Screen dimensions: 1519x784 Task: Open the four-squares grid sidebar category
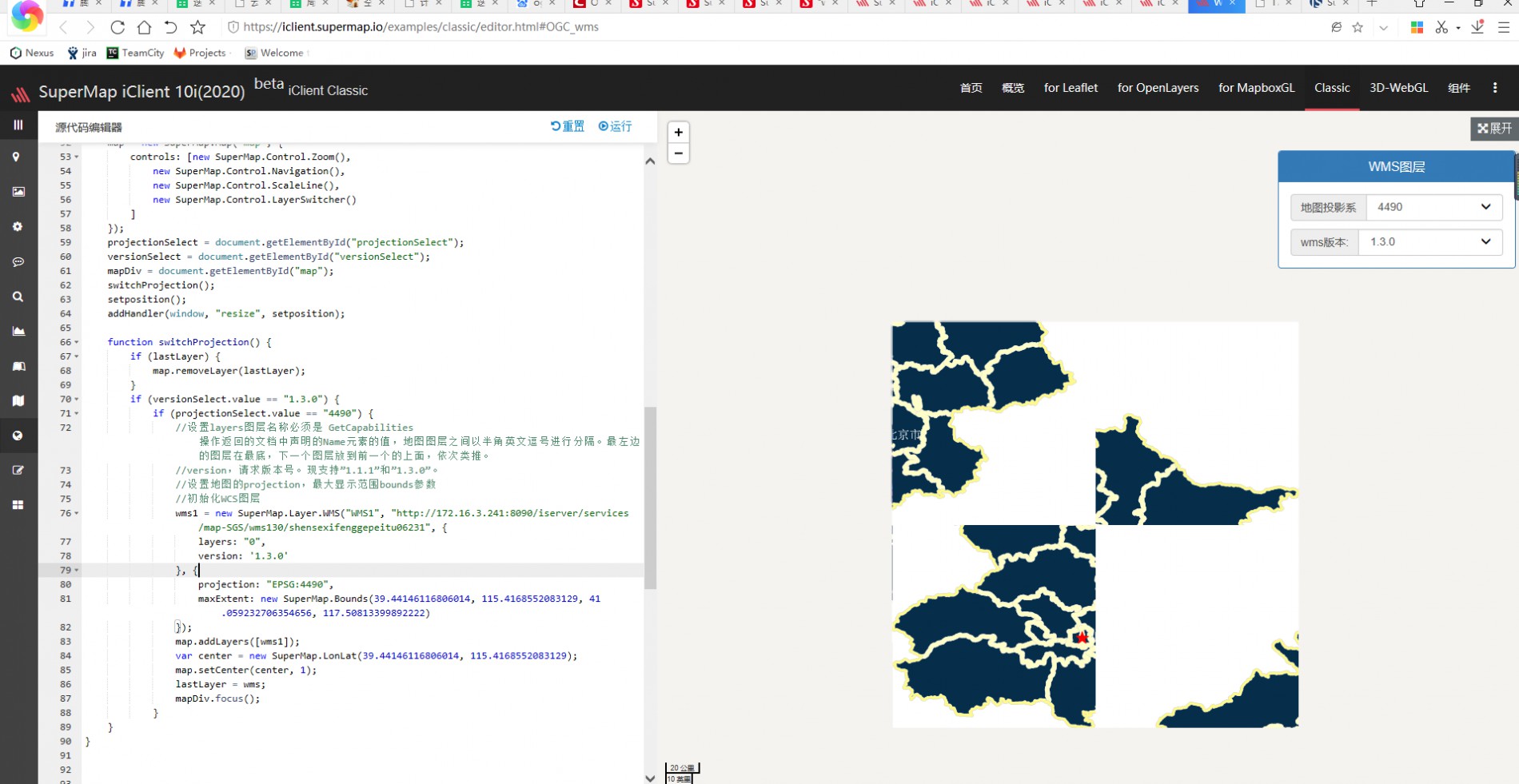[x=18, y=505]
